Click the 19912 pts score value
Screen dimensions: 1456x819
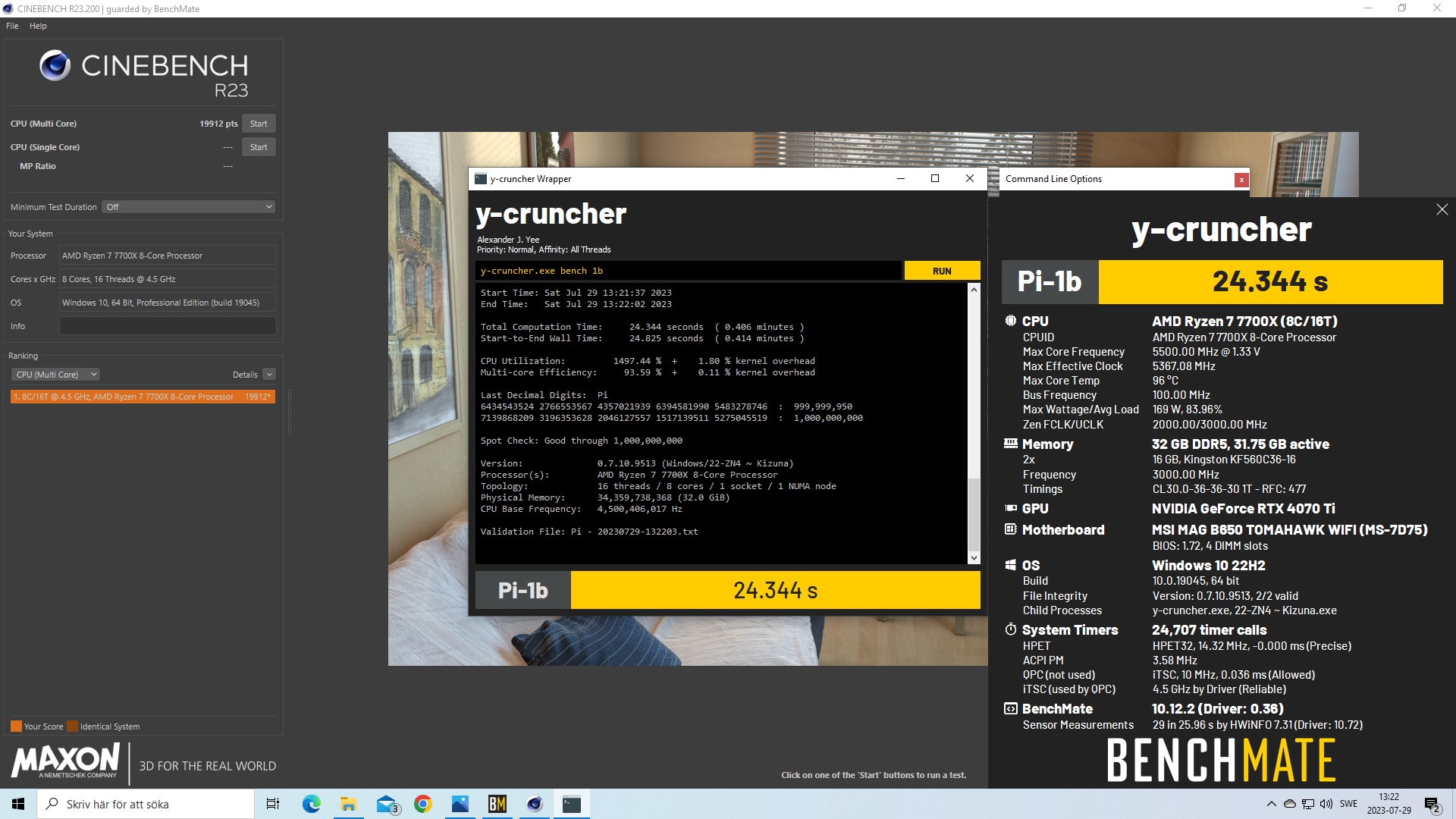[218, 124]
